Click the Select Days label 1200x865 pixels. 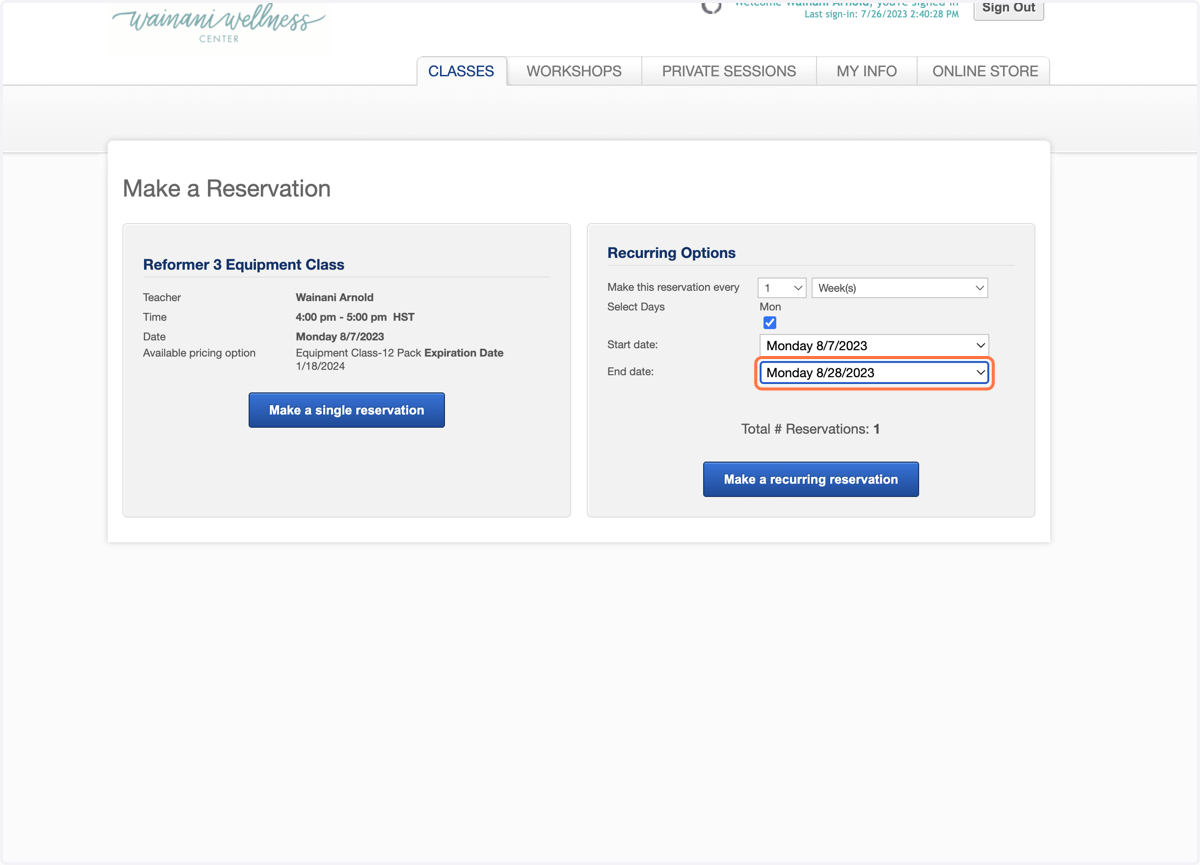point(636,307)
